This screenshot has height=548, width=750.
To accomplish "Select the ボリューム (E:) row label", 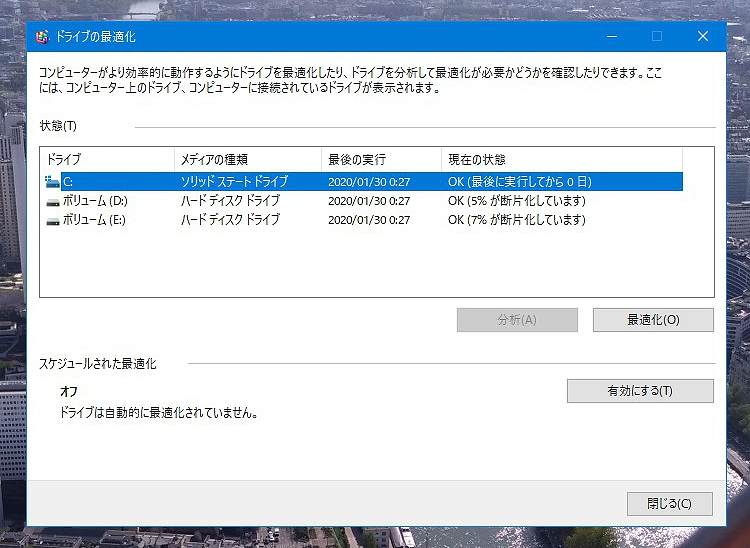I will 94,220.
